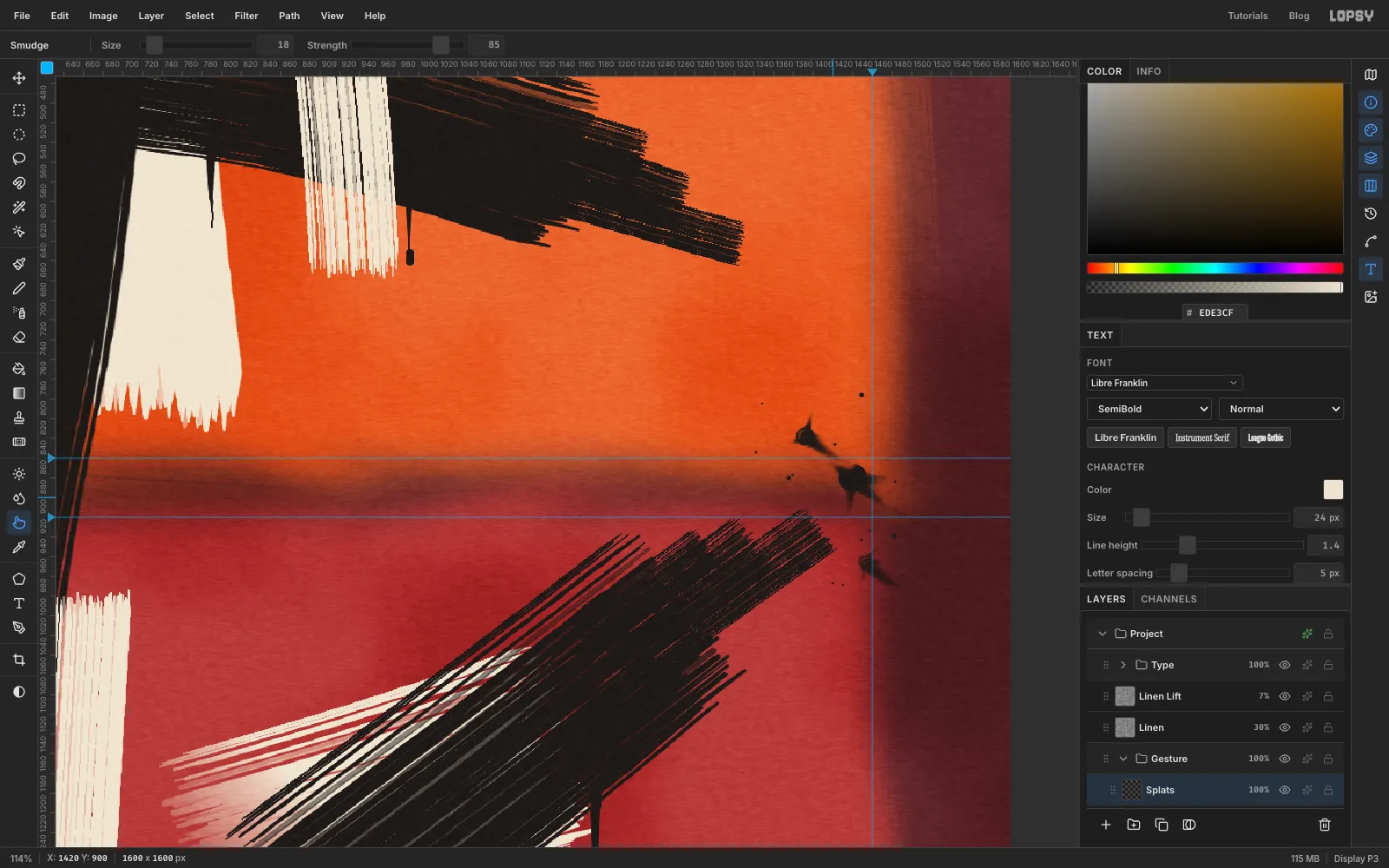This screenshot has height=868, width=1389.
Task: Select the Move tool
Action: [19, 78]
